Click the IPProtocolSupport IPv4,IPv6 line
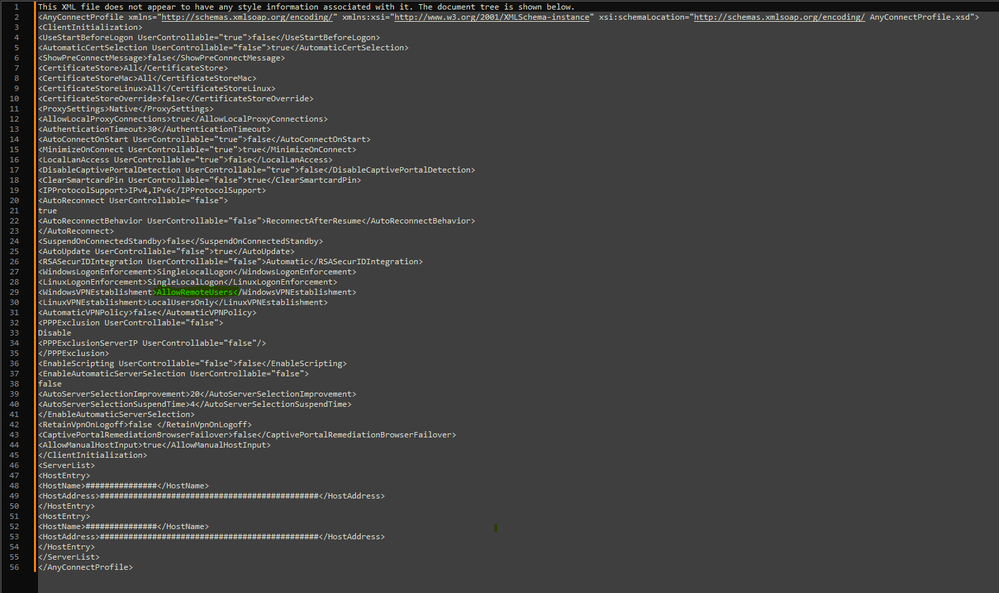The image size is (999, 593). (151, 190)
